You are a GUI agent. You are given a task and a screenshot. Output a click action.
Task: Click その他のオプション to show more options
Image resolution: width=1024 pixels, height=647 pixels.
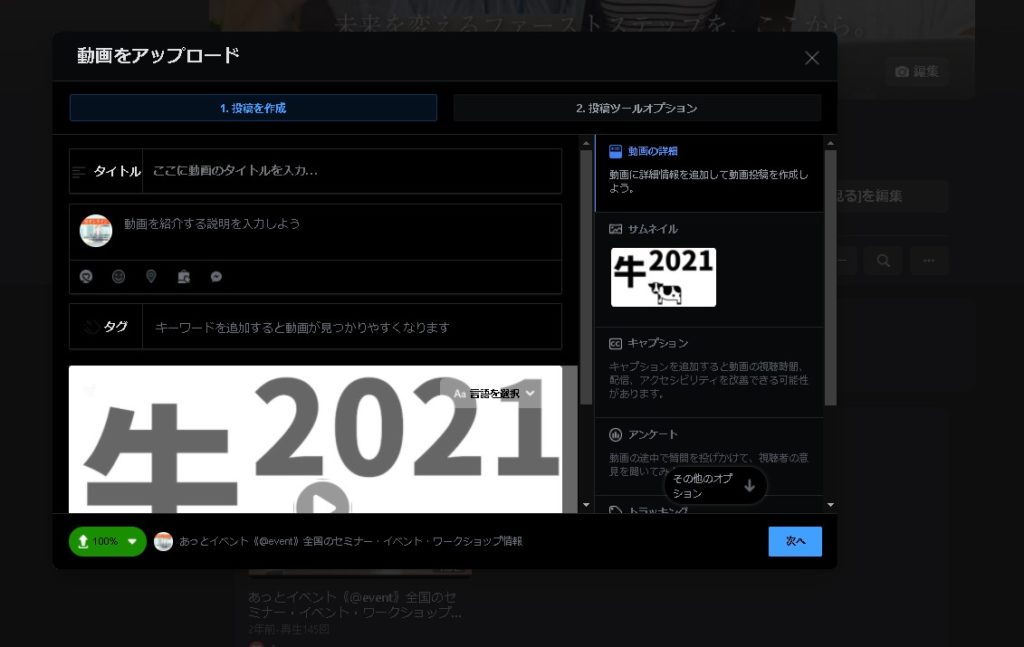(715, 486)
